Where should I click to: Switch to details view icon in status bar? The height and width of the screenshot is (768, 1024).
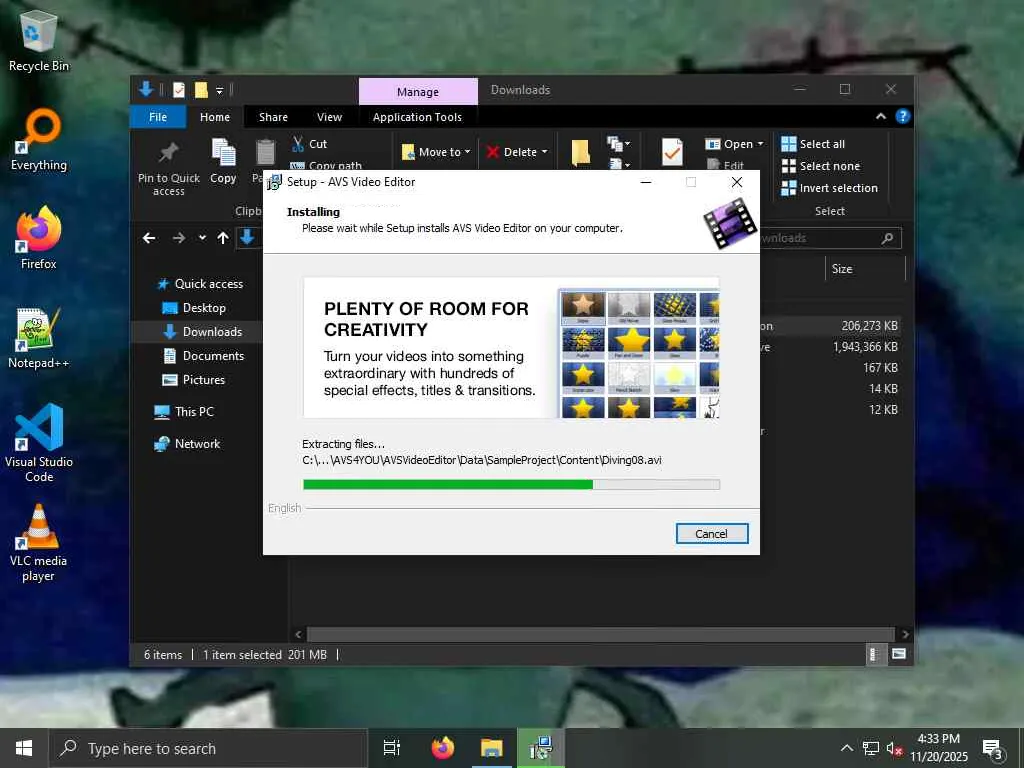coord(874,654)
